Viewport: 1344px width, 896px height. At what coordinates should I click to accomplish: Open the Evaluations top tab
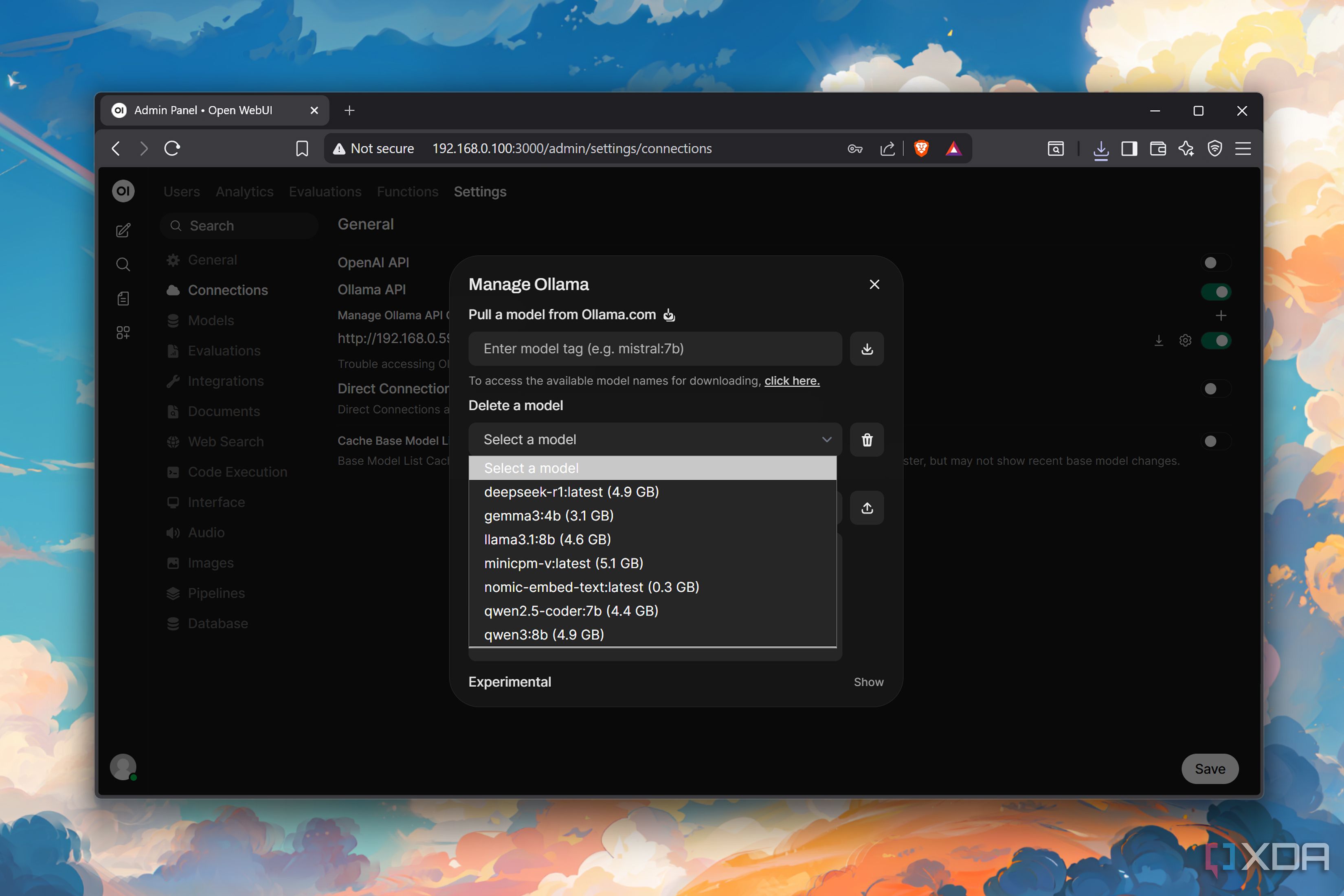pyautogui.click(x=325, y=191)
